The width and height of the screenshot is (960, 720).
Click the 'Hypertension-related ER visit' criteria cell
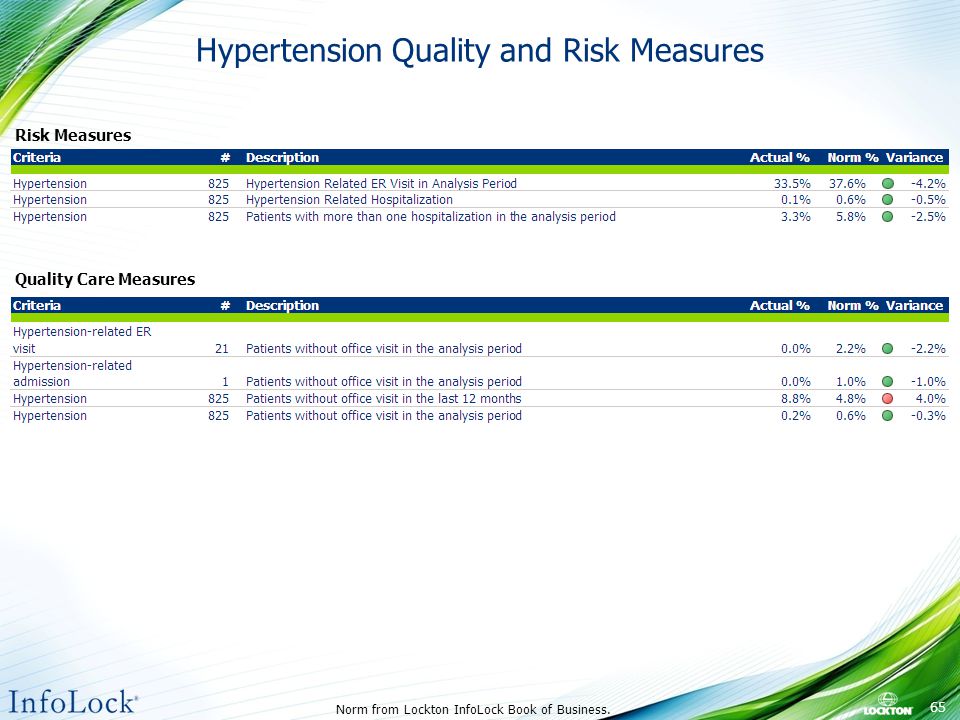[x=82, y=340]
